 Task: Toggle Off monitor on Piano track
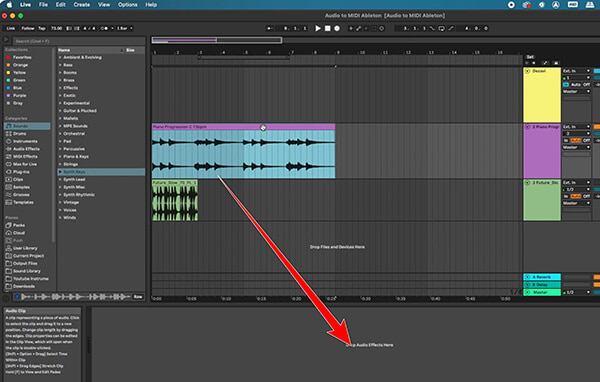[586, 140]
